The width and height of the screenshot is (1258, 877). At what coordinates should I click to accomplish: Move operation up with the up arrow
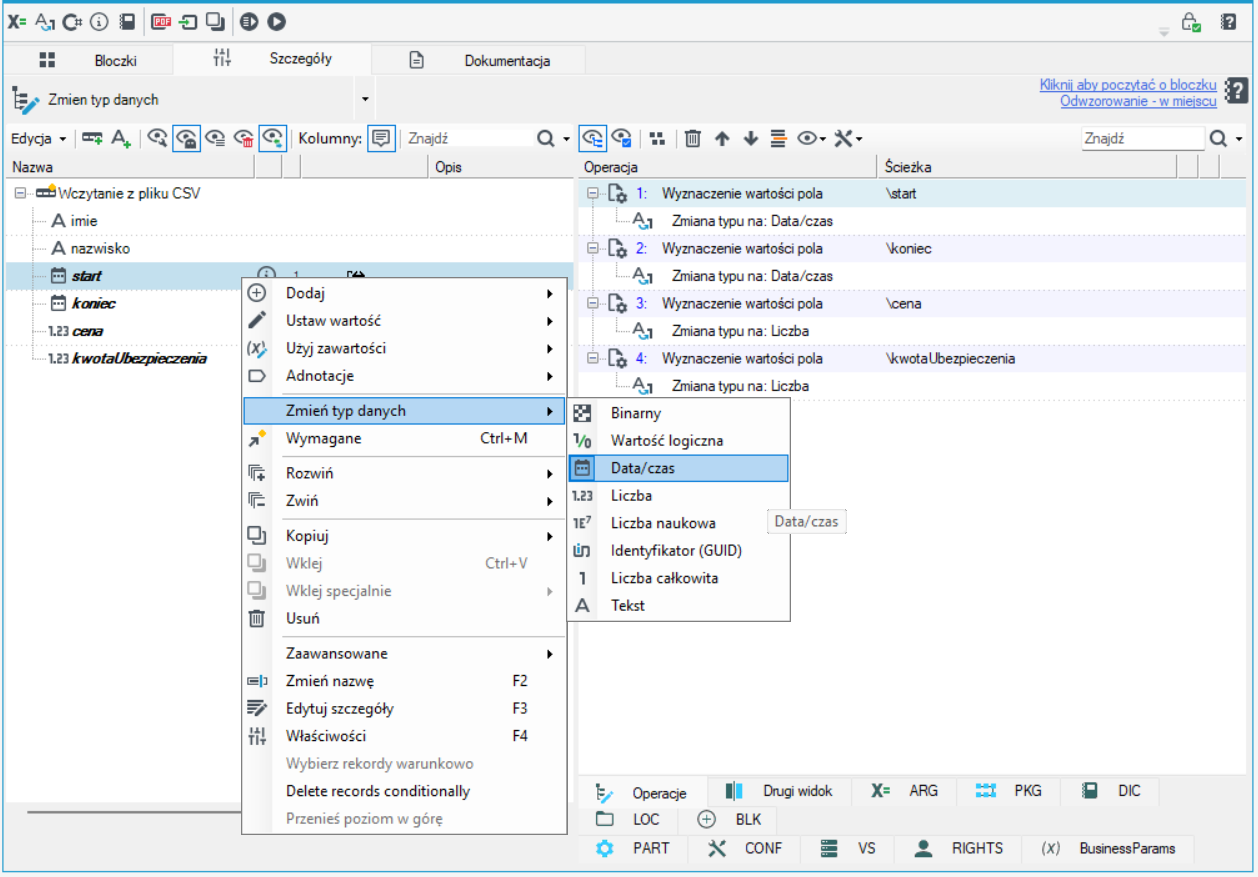(x=722, y=139)
